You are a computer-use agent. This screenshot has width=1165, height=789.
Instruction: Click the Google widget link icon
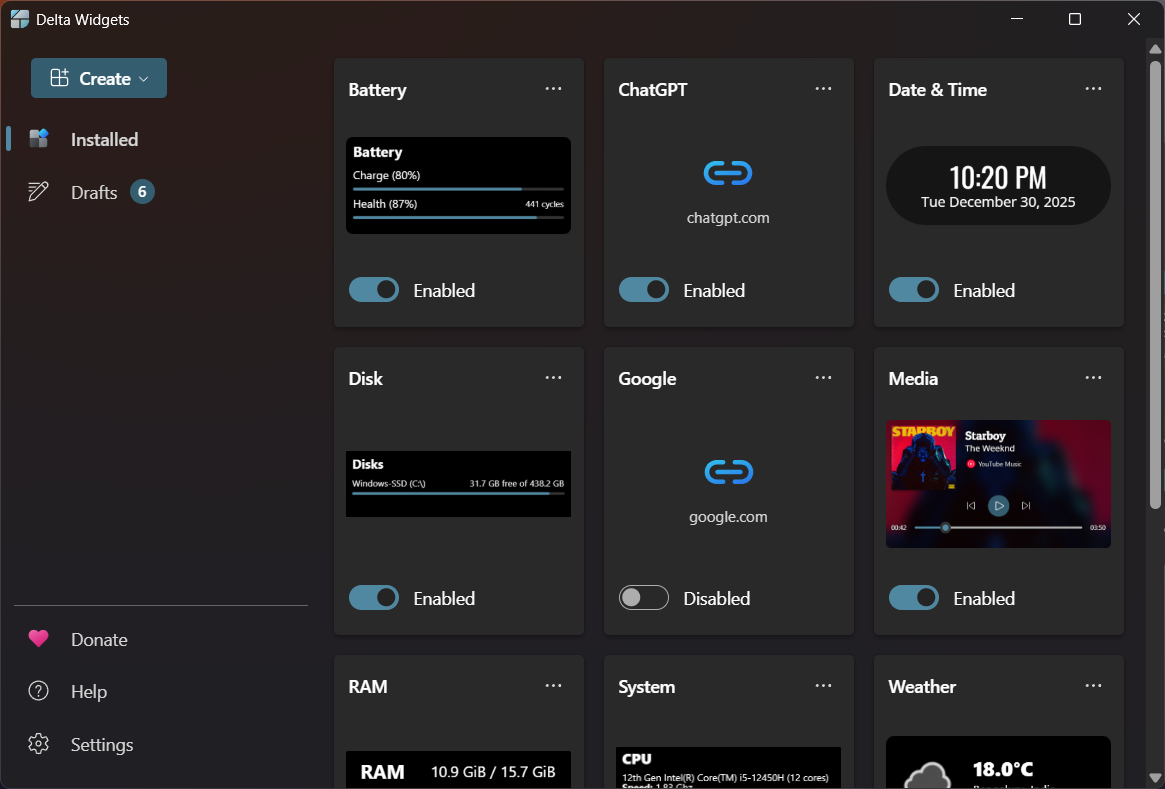pos(728,472)
